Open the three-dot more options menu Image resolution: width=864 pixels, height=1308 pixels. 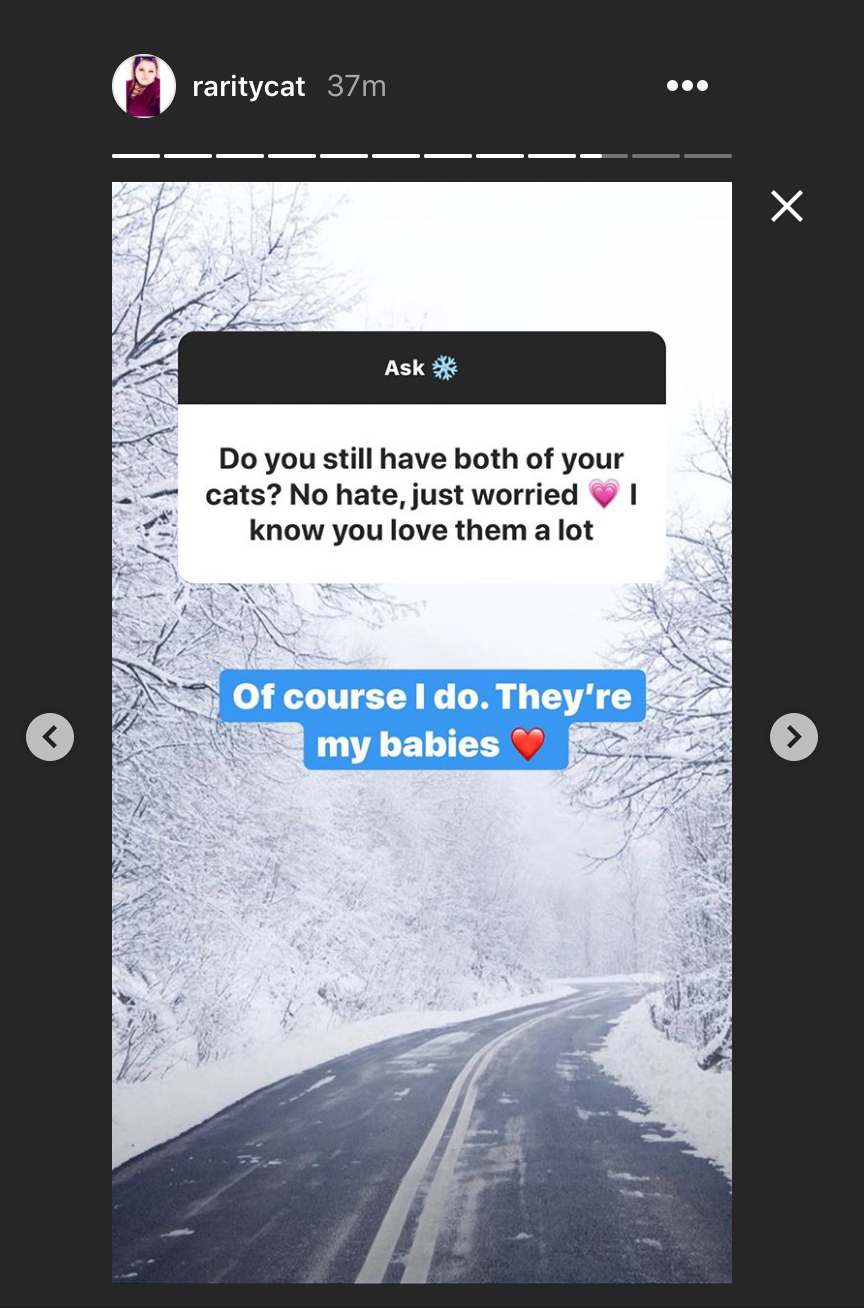(x=687, y=86)
